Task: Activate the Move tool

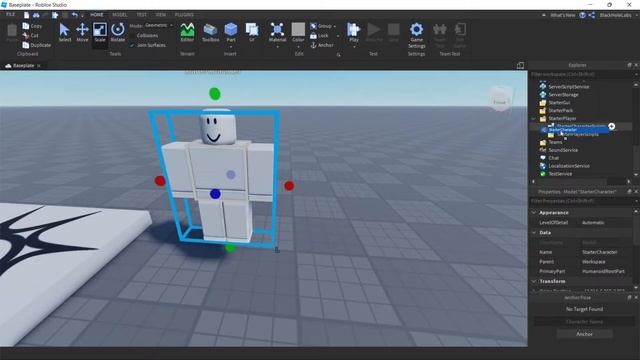Action: [x=82, y=32]
